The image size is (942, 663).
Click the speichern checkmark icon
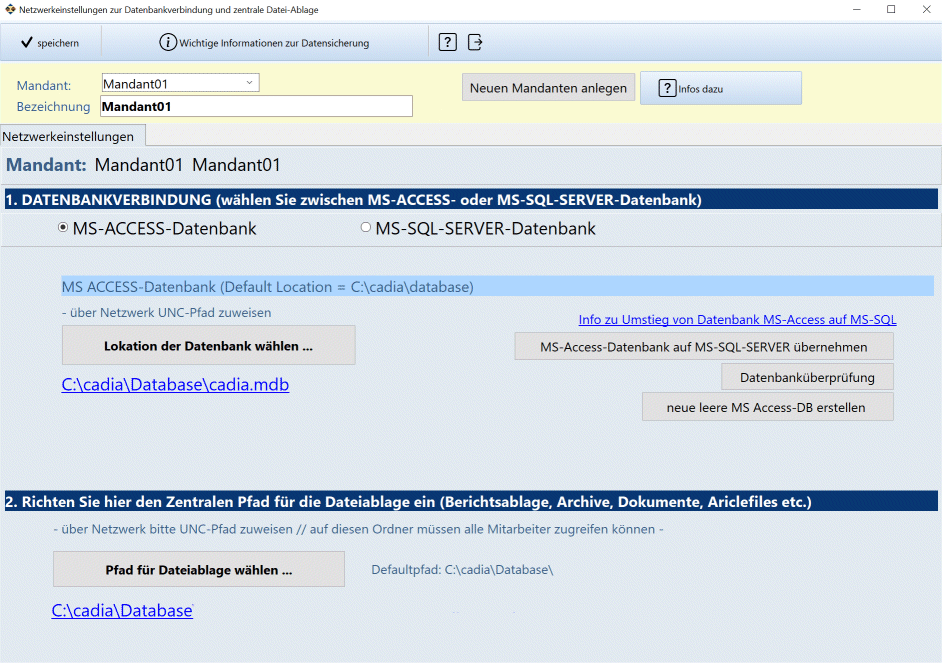click(26, 43)
